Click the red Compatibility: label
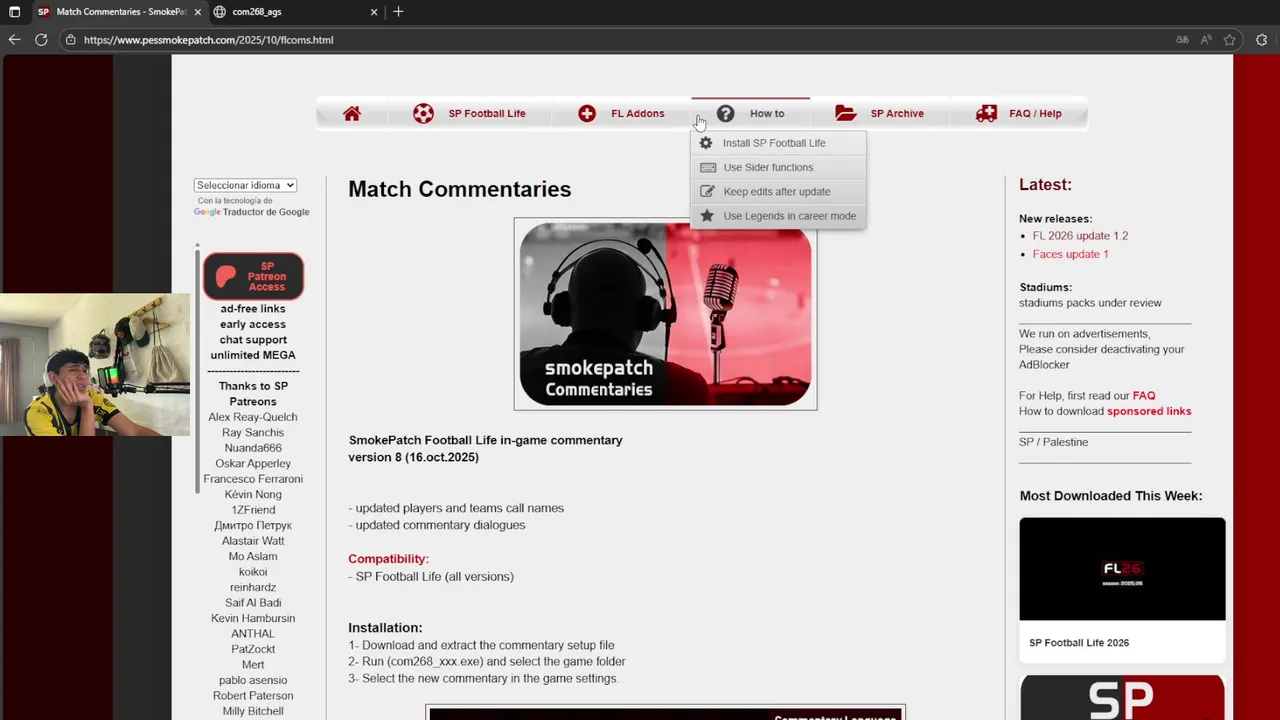 (x=388, y=559)
